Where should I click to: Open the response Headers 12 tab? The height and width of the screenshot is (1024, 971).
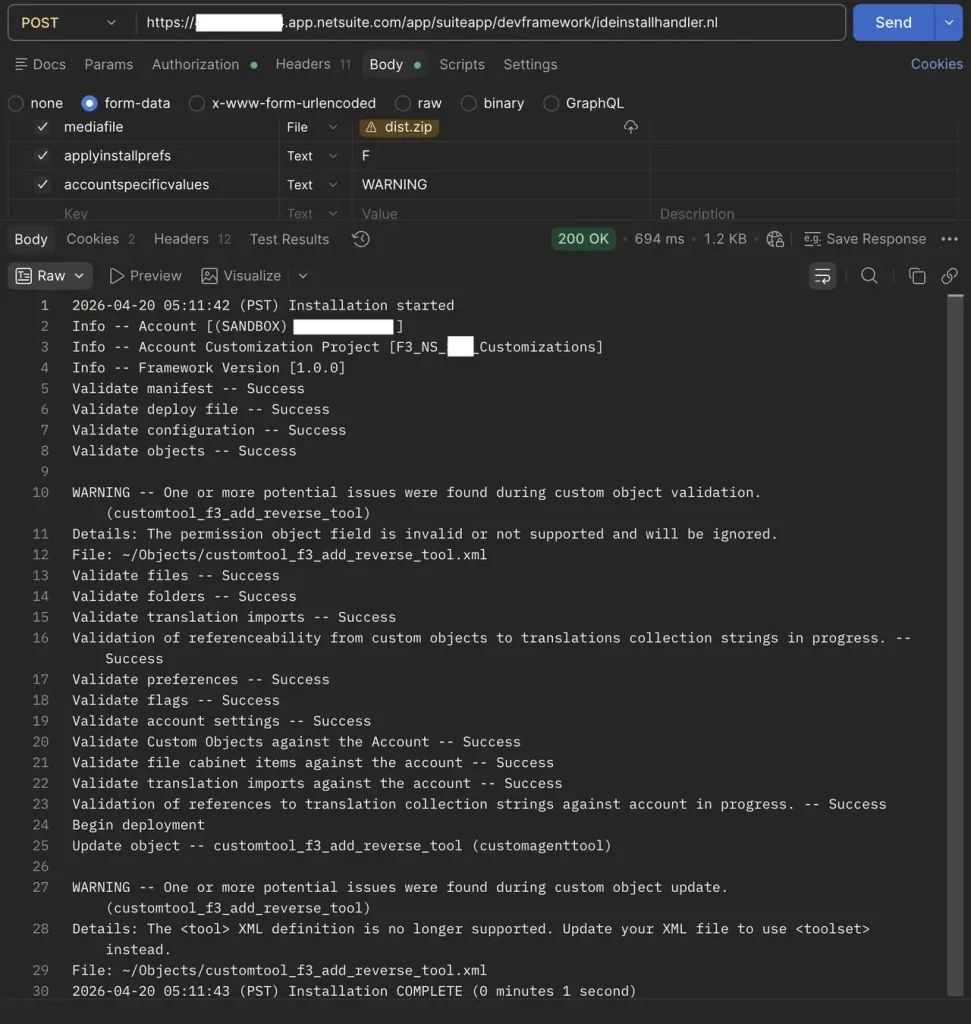(x=192, y=239)
